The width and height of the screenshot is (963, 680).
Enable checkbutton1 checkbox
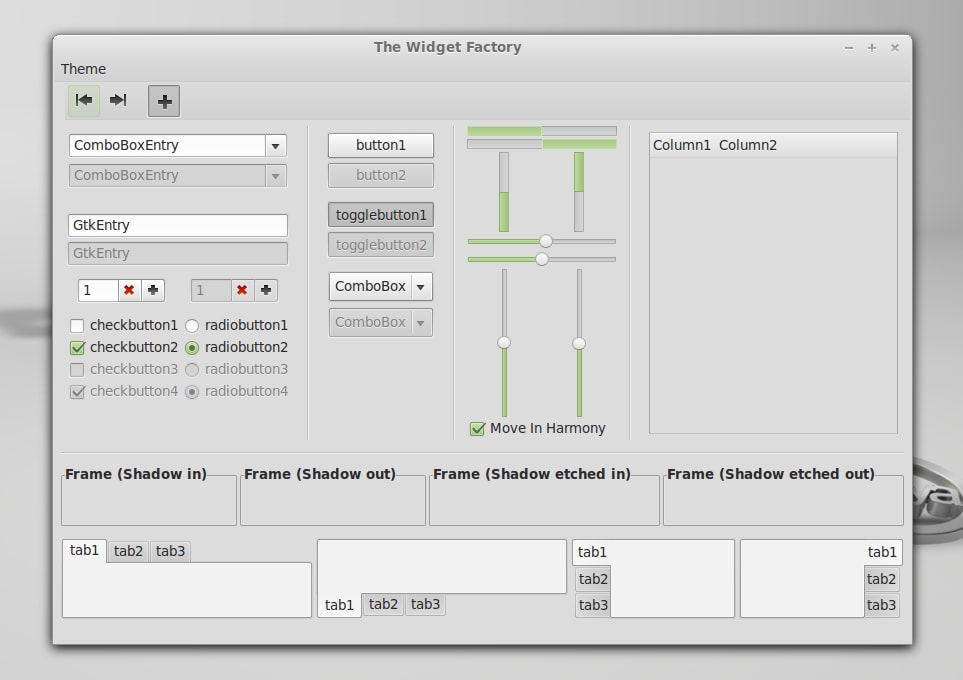77,326
